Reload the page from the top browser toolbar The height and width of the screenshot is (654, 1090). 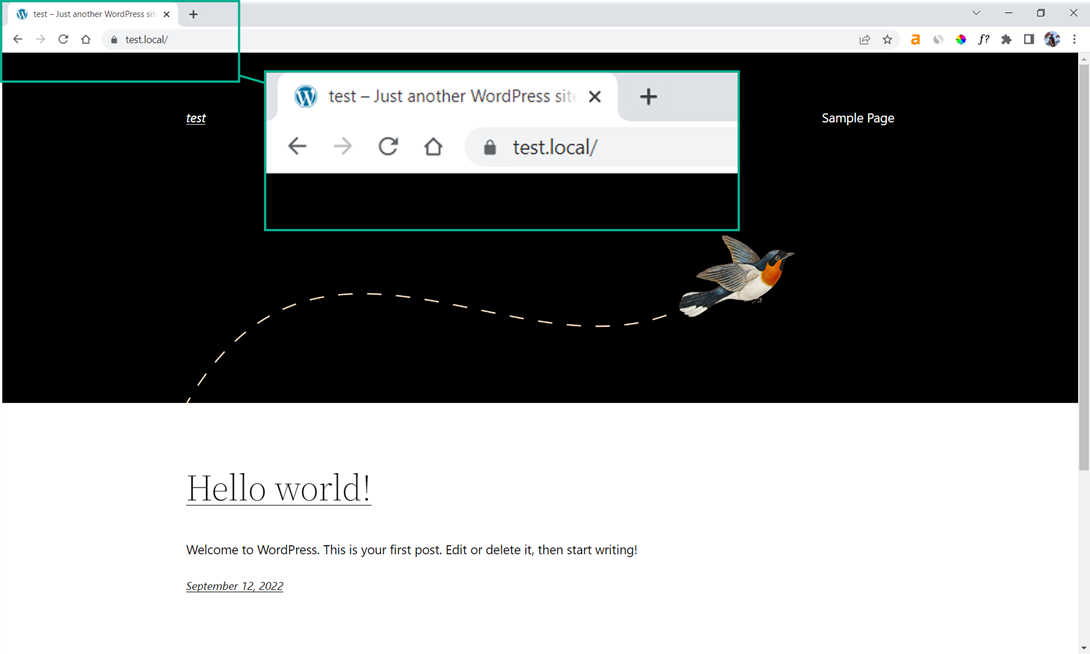63,40
